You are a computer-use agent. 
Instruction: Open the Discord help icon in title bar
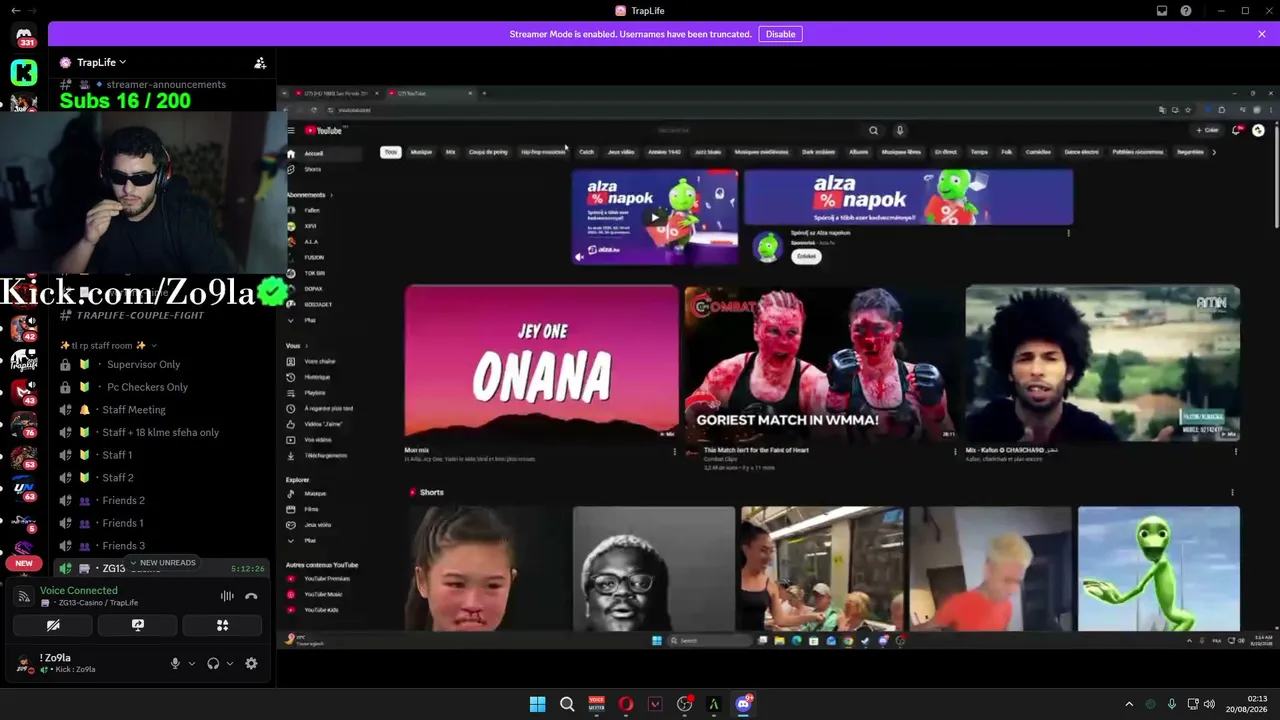click(x=1186, y=11)
